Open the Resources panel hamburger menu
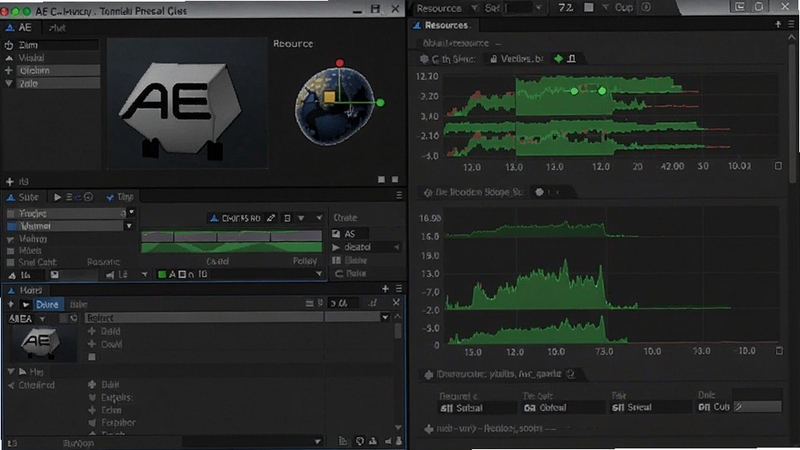Image resolution: width=800 pixels, height=450 pixels. pyautogui.click(x=791, y=24)
